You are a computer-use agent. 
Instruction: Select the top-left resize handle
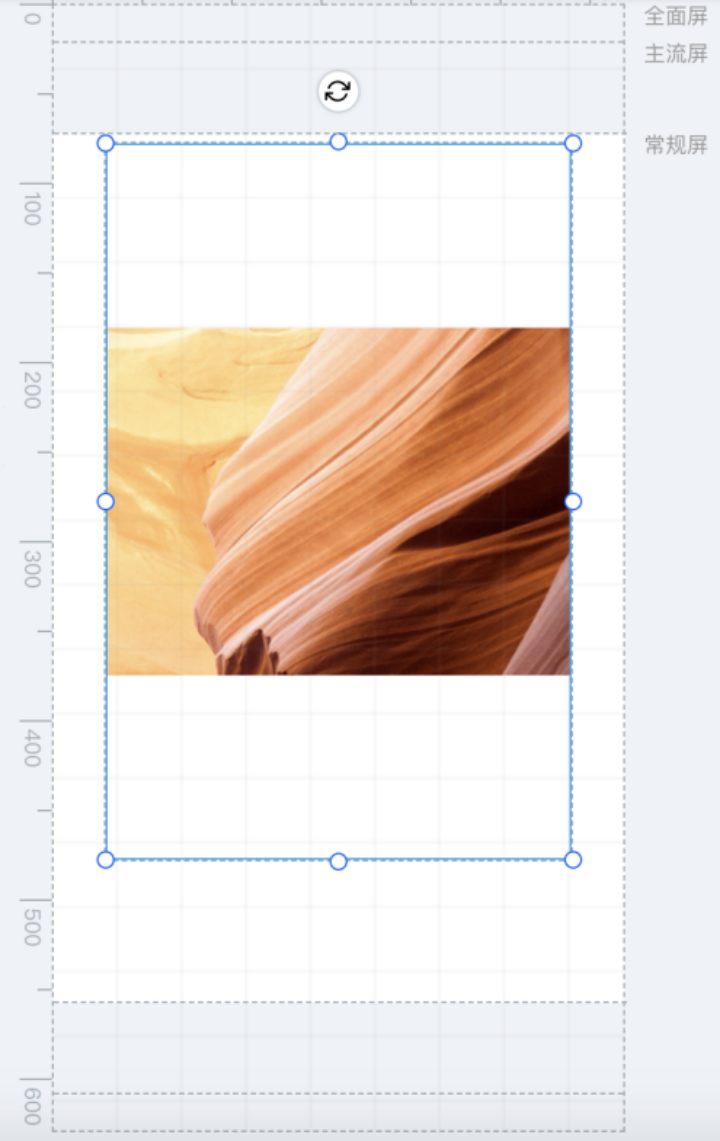click(x=106, y=143)
